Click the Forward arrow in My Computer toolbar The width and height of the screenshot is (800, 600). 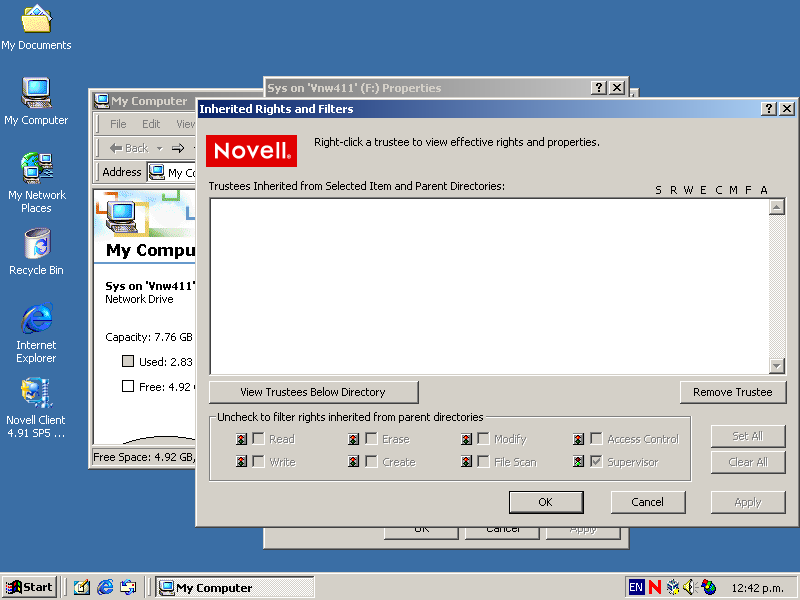178,148
